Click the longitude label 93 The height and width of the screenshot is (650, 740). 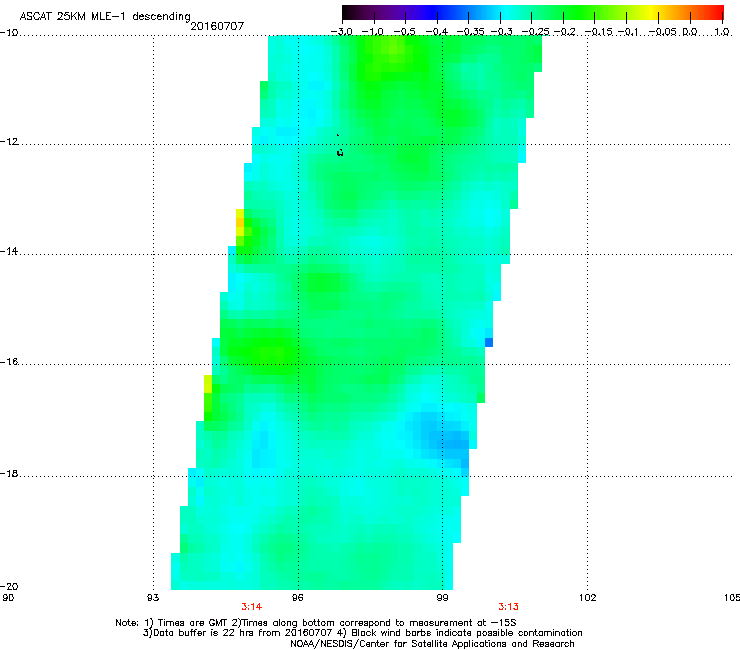pos(153,598)
